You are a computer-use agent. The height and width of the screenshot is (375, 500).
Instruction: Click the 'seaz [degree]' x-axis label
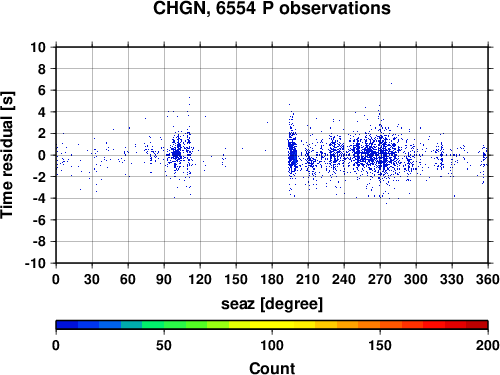click(x=272, y=304)
